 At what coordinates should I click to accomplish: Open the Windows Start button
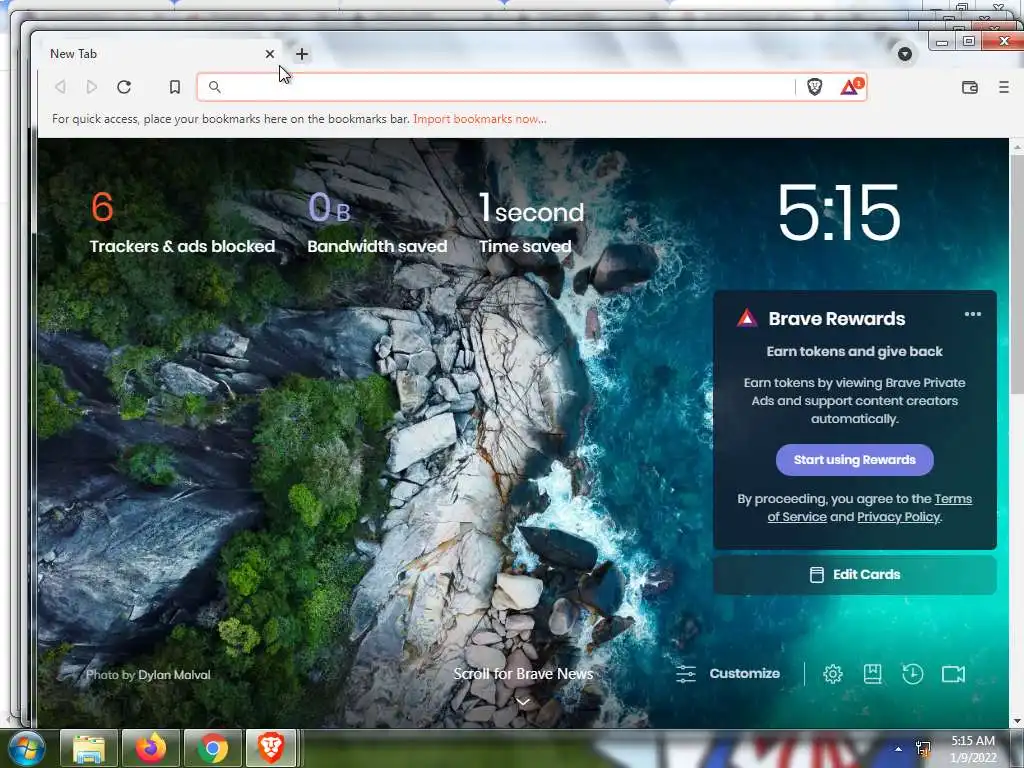tap(26, 748)
